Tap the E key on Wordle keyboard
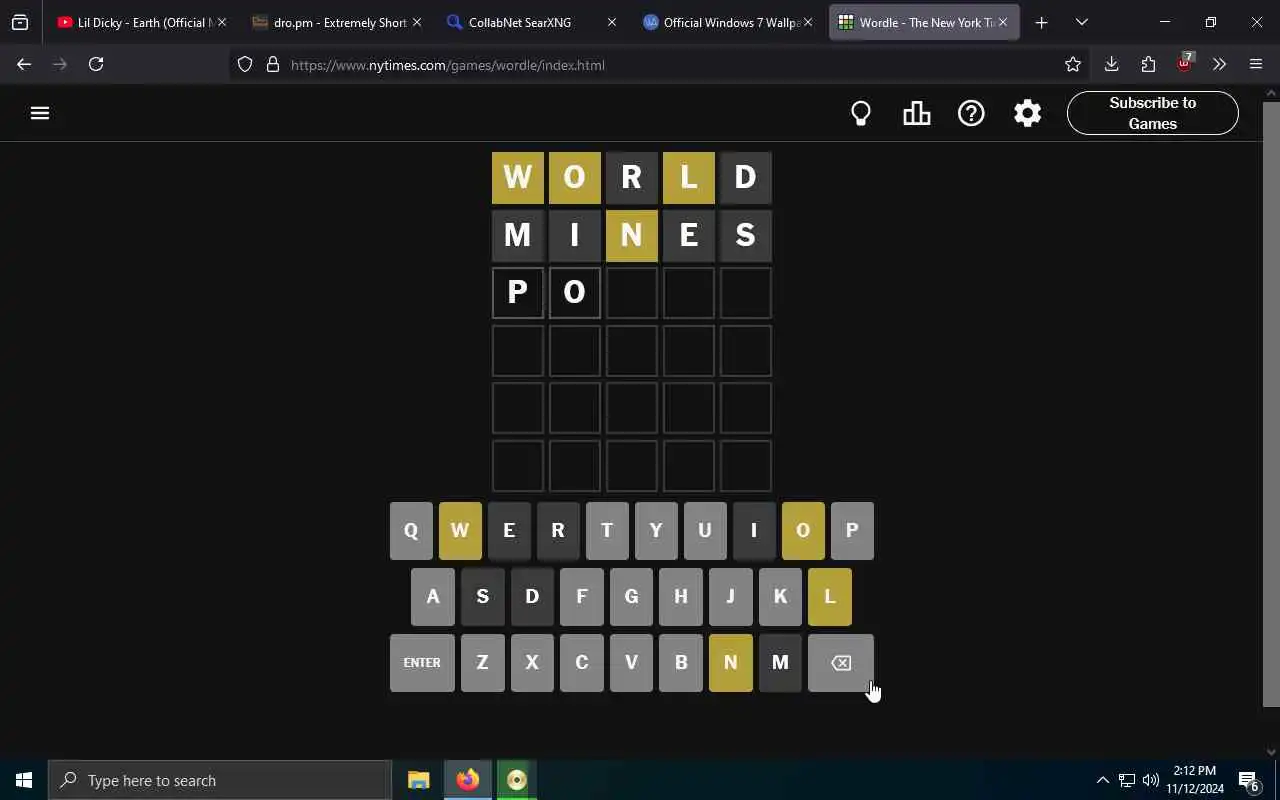The height and width of the screenshot is (800, 1280). pos(509,531)
